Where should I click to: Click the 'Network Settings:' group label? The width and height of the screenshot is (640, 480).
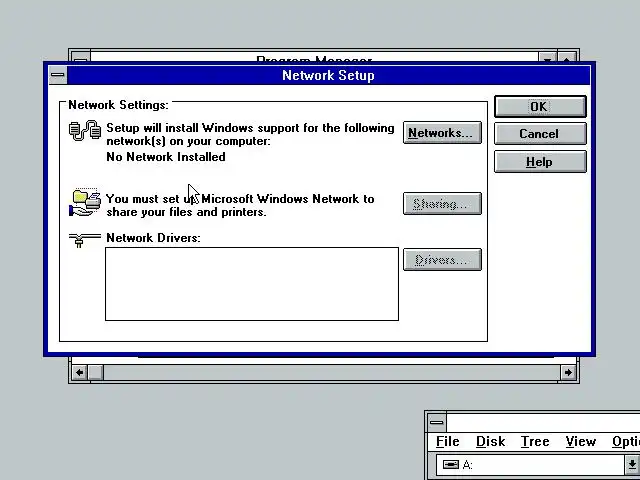pos(118,105)
